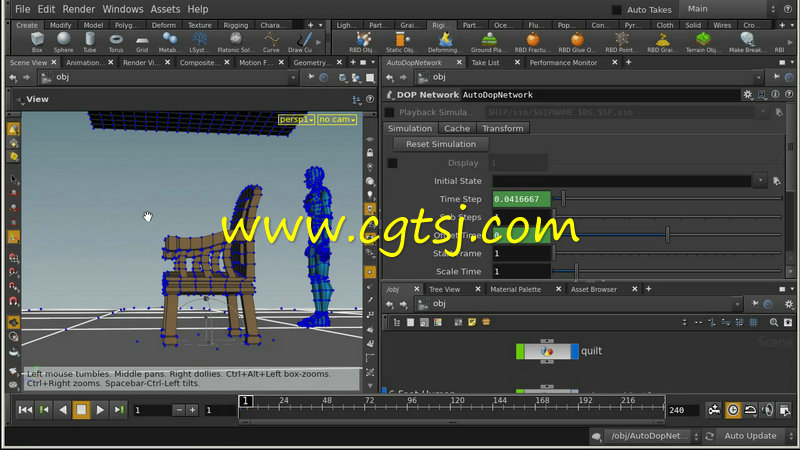Screen dimensions: 800x450
Task: Switch to the Material Palette tab
Action: click(515, 289)
